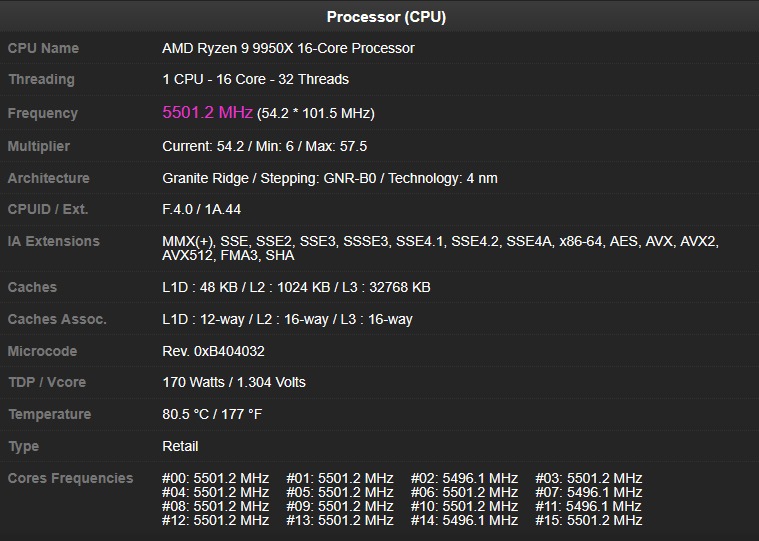Click the AVX512, FMA3, SHA extensions line
This screenshot has height=541, width=759.
coord(228,255)
